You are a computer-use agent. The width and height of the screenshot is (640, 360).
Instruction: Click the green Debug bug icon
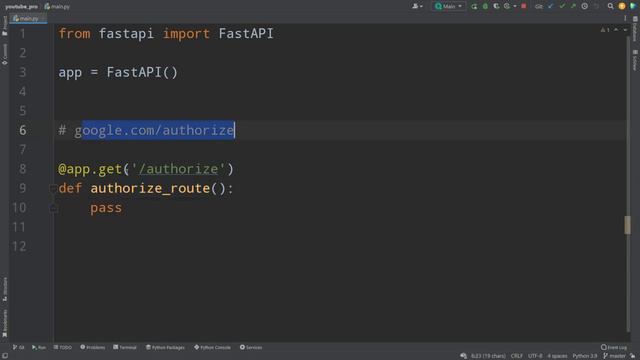click(x=485, y=6)
